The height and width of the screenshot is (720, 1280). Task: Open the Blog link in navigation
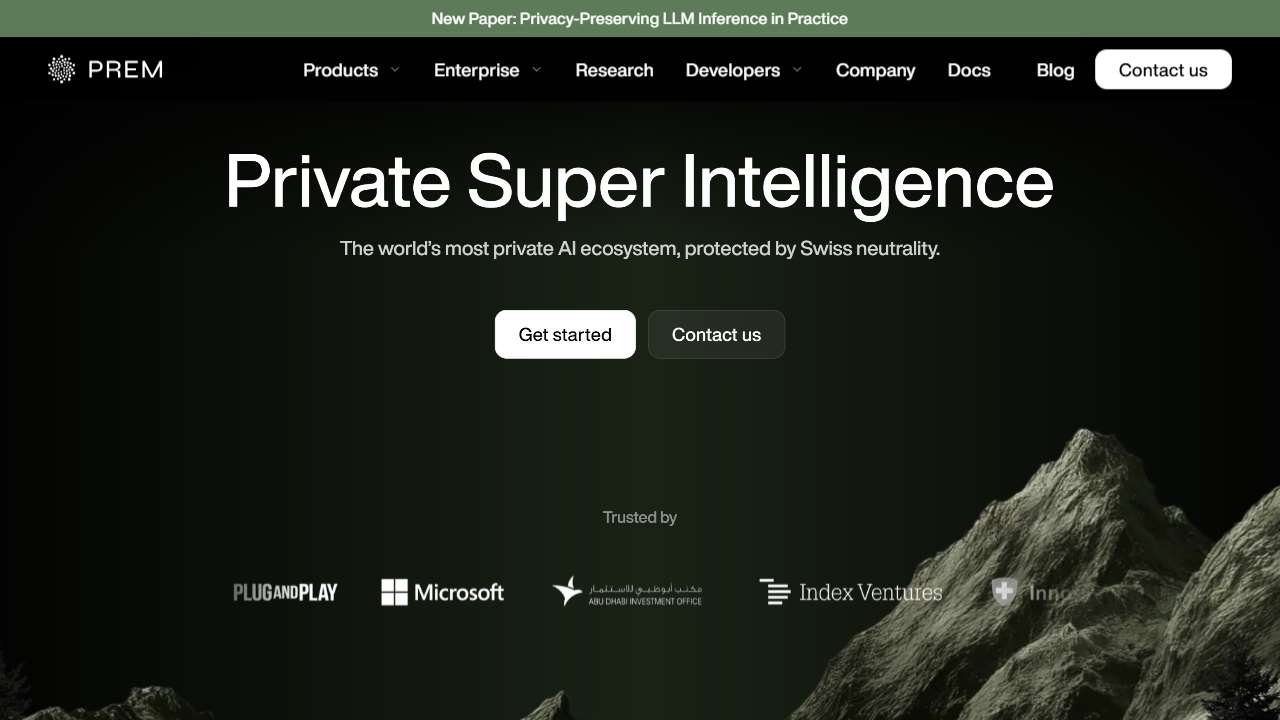(x=1055, y=70)
